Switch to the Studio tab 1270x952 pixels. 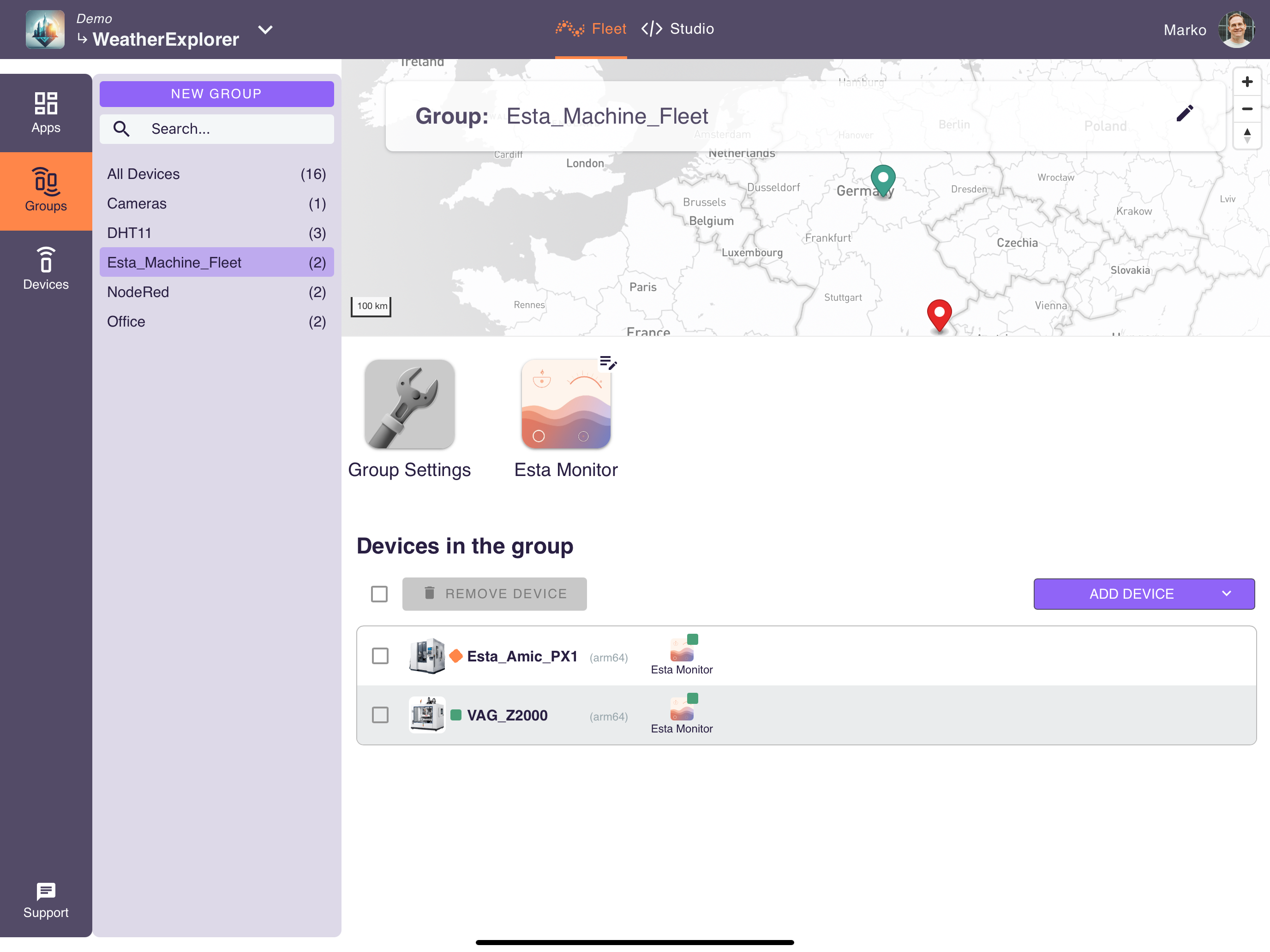(x=677, y=29)
